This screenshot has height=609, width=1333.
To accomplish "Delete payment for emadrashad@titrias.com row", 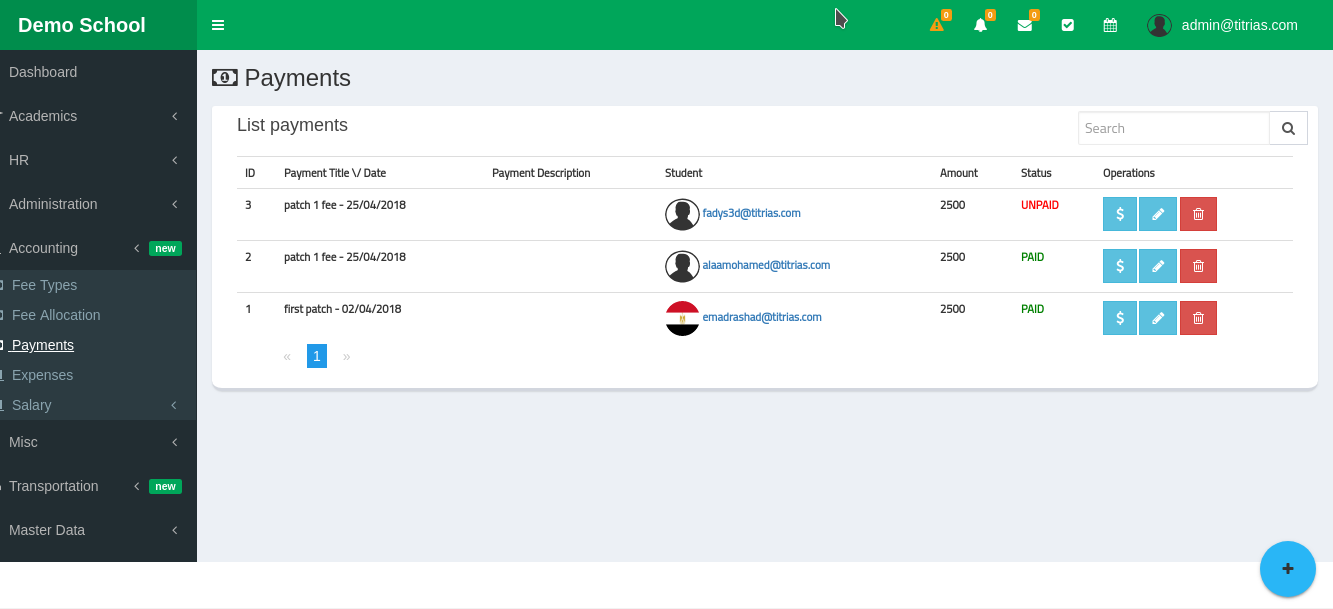I will click(x=1198, y=318).
